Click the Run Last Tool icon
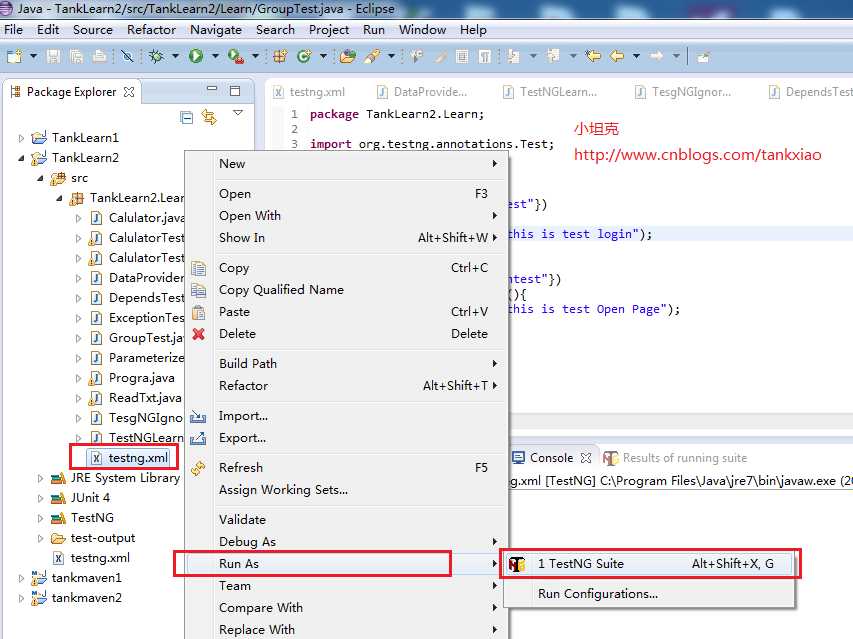This screenshot has height=639, width=853. tap(236, 56)
